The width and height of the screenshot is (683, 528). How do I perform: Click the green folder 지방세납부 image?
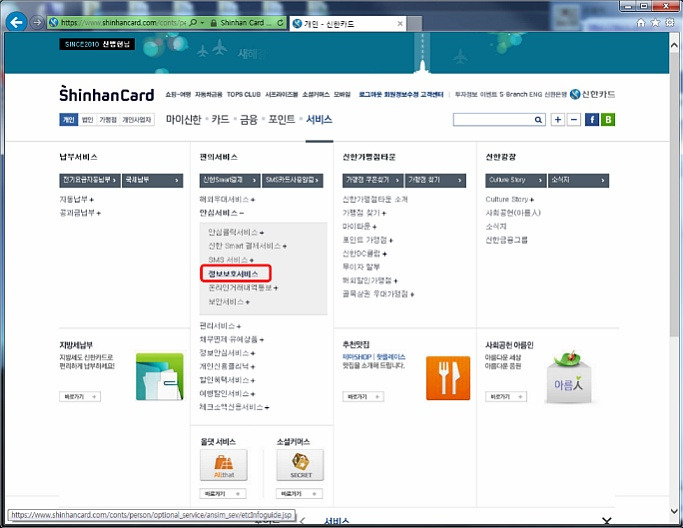click(x=159, y=376)
